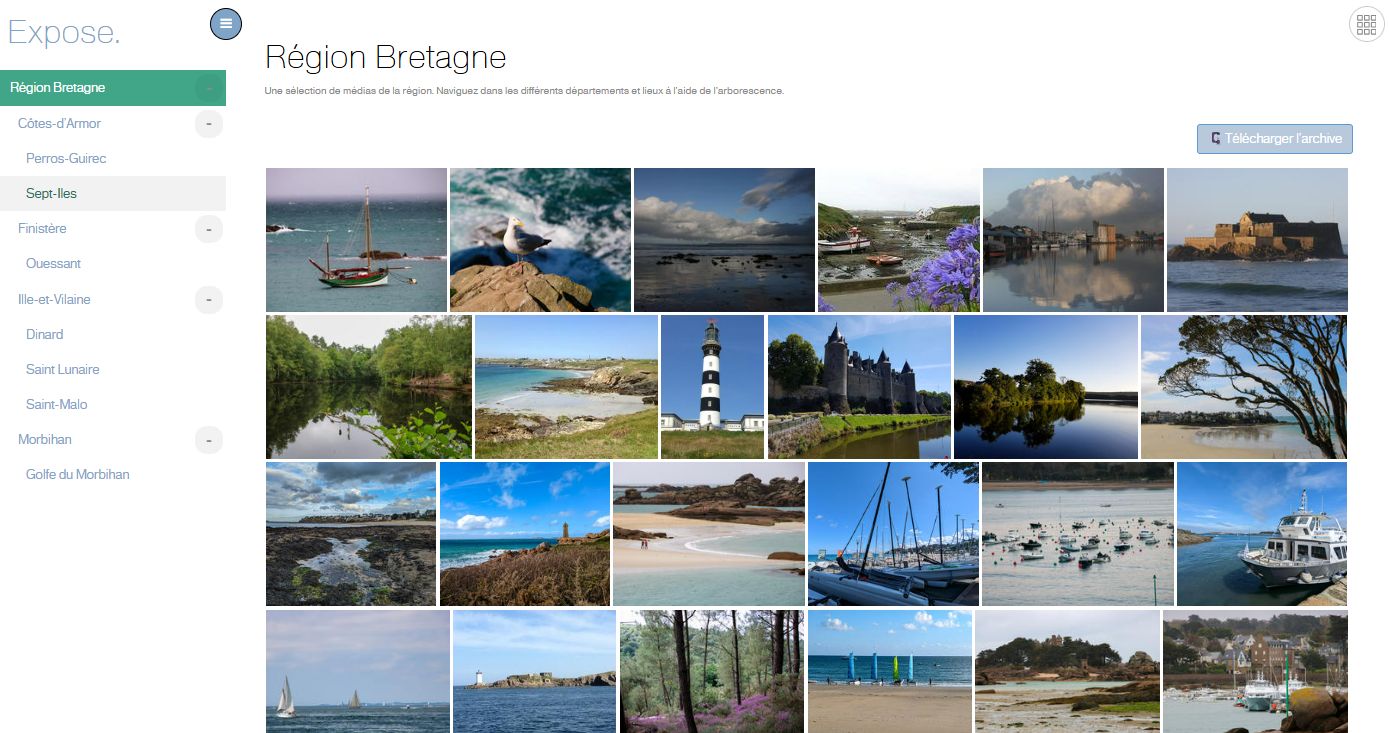This screenshot has width=1389, height=733.
Task: Open the seagull on rock photo
Action: (x=540, y=240)
